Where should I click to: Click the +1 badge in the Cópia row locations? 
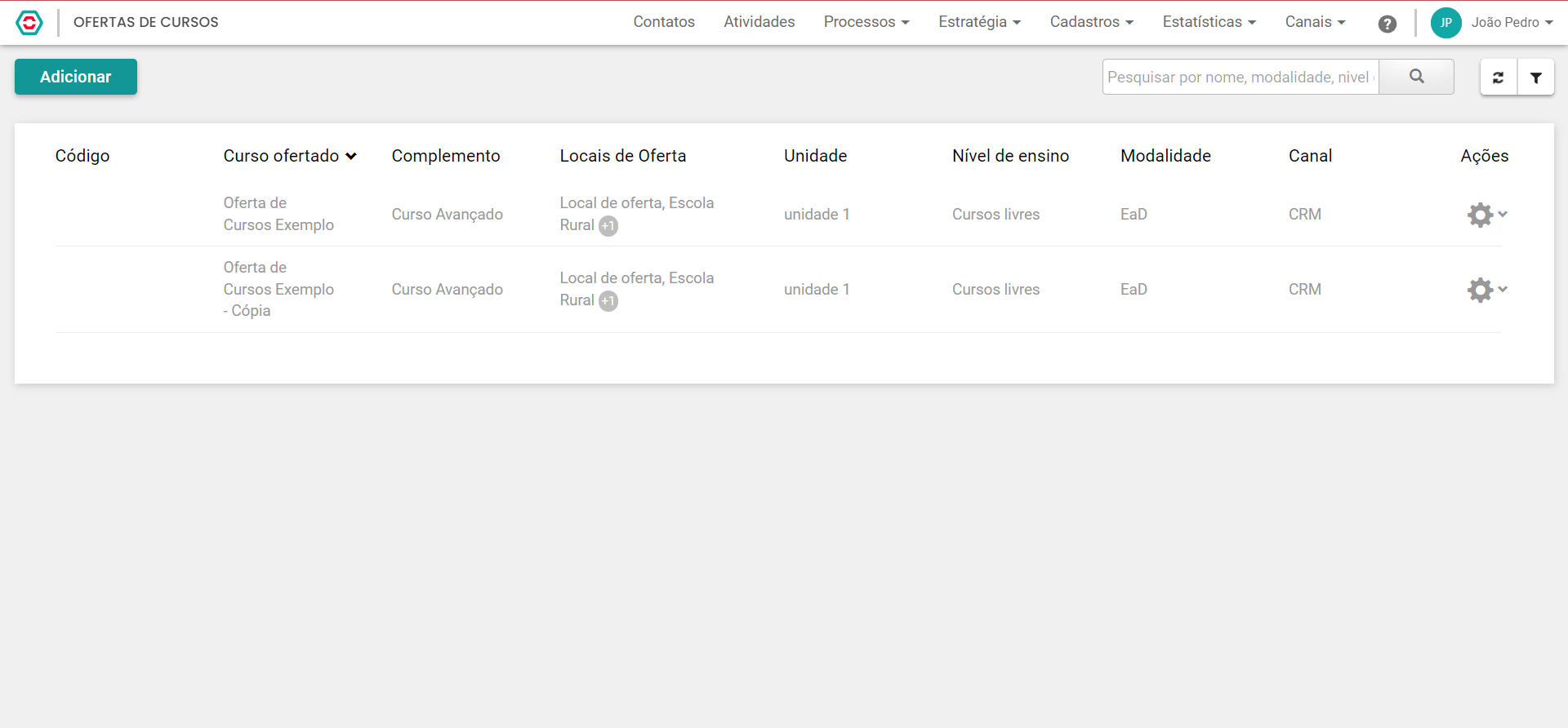tap(608, 301)
